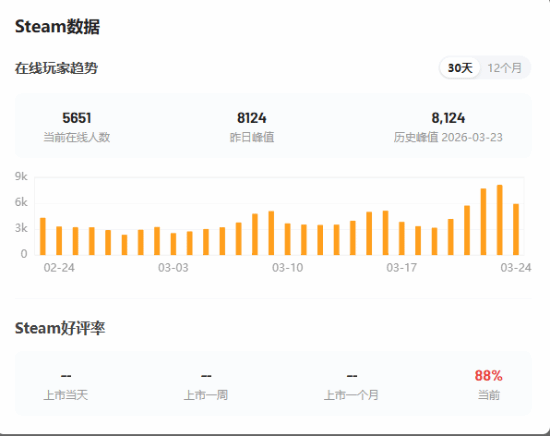This screenshot has width=550, height=436.
Task: Click the 上市一周 rating label
Action: tap(206, 395)
